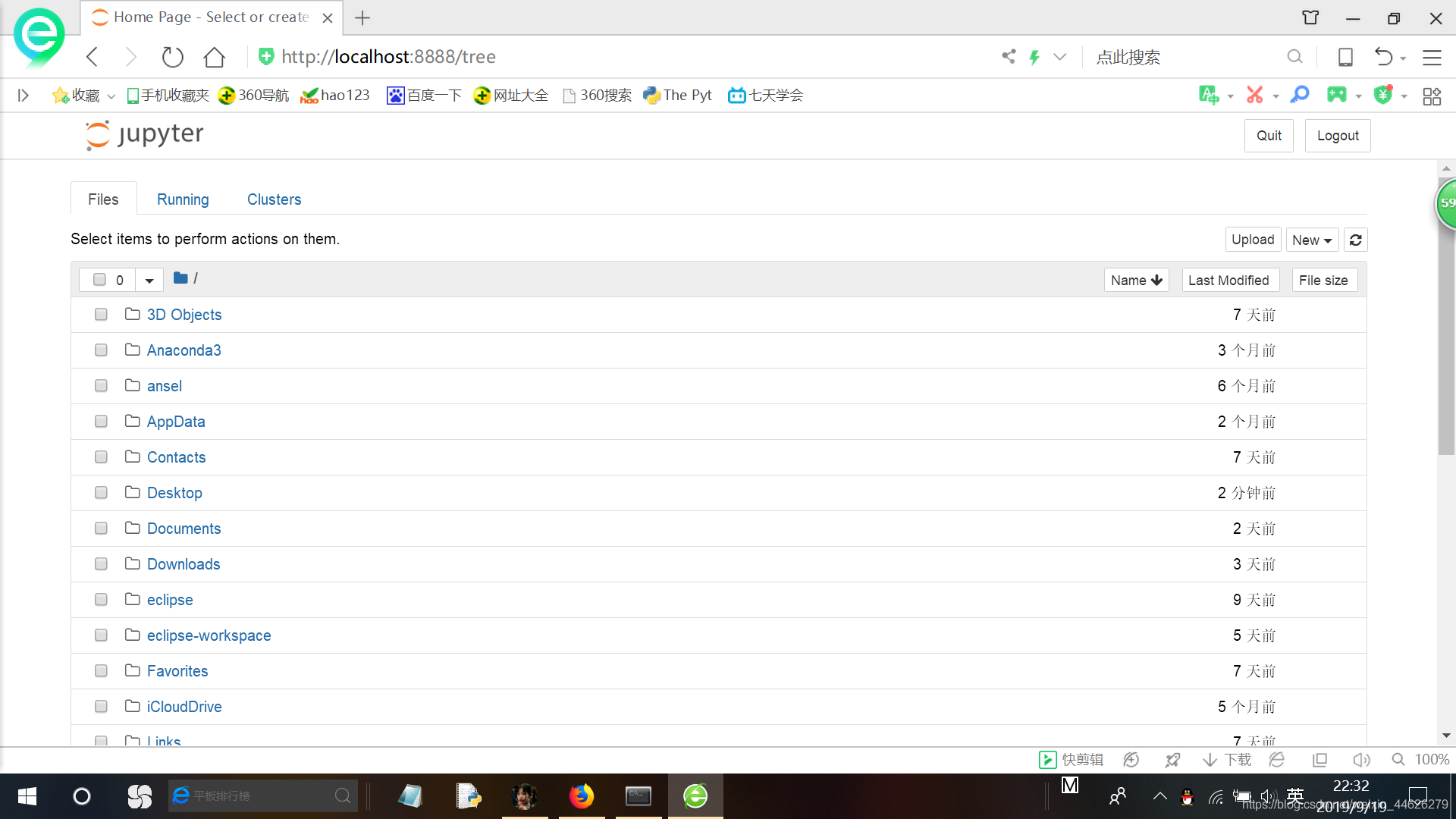The image size is (1456, 819).
Task: Open the 百度一下 bookmark
Action: (424, 95)
